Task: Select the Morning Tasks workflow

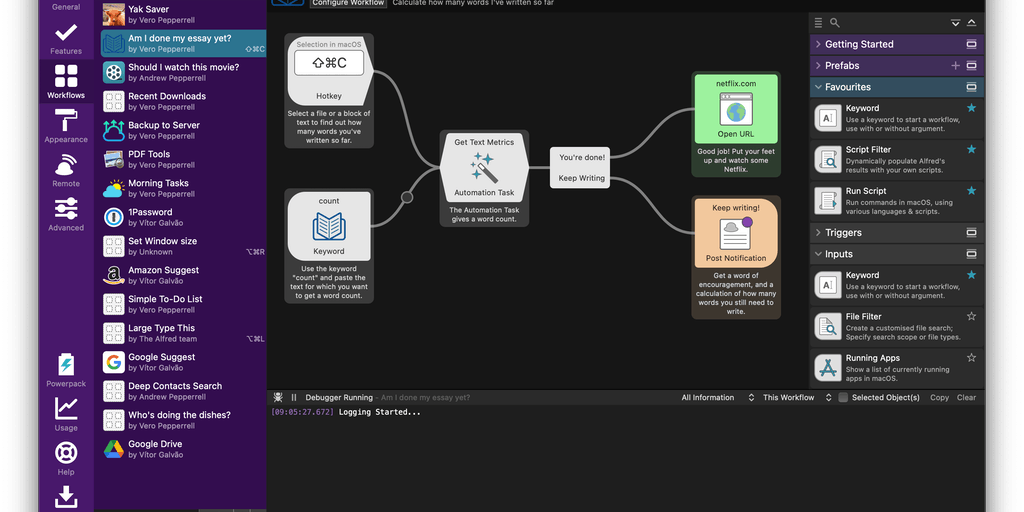Action: click(158, 184)
